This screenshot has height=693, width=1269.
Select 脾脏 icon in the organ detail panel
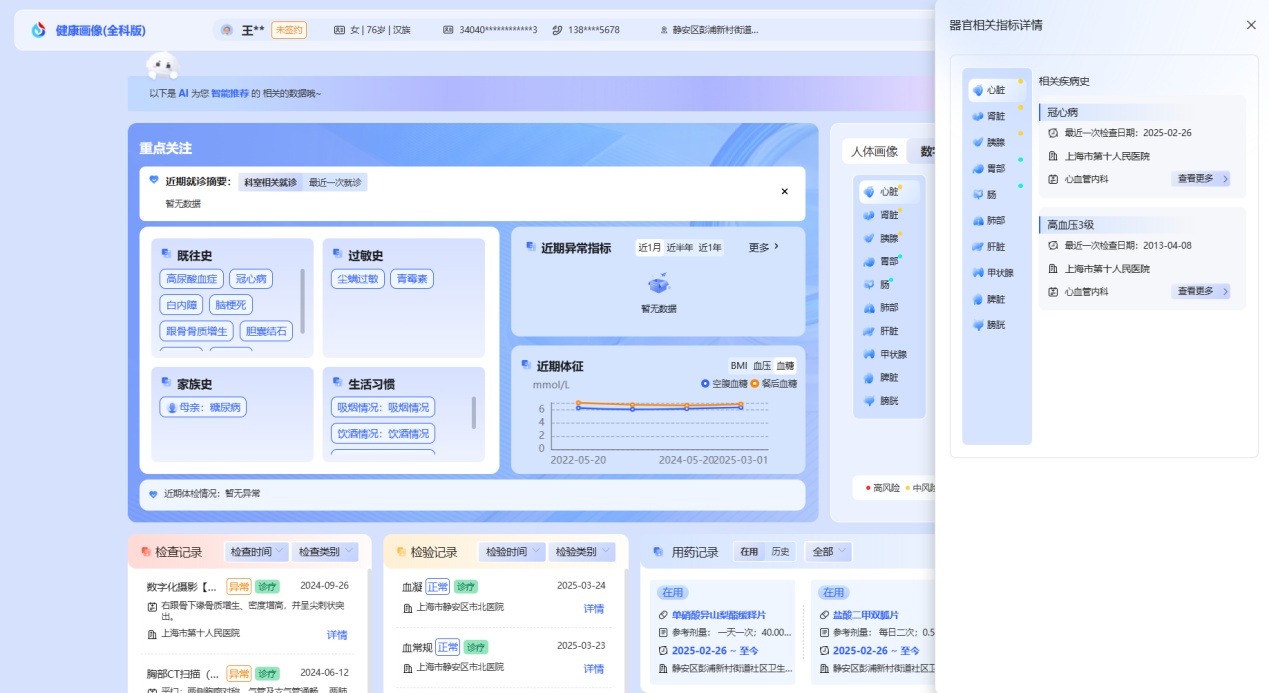pos(979,299)
